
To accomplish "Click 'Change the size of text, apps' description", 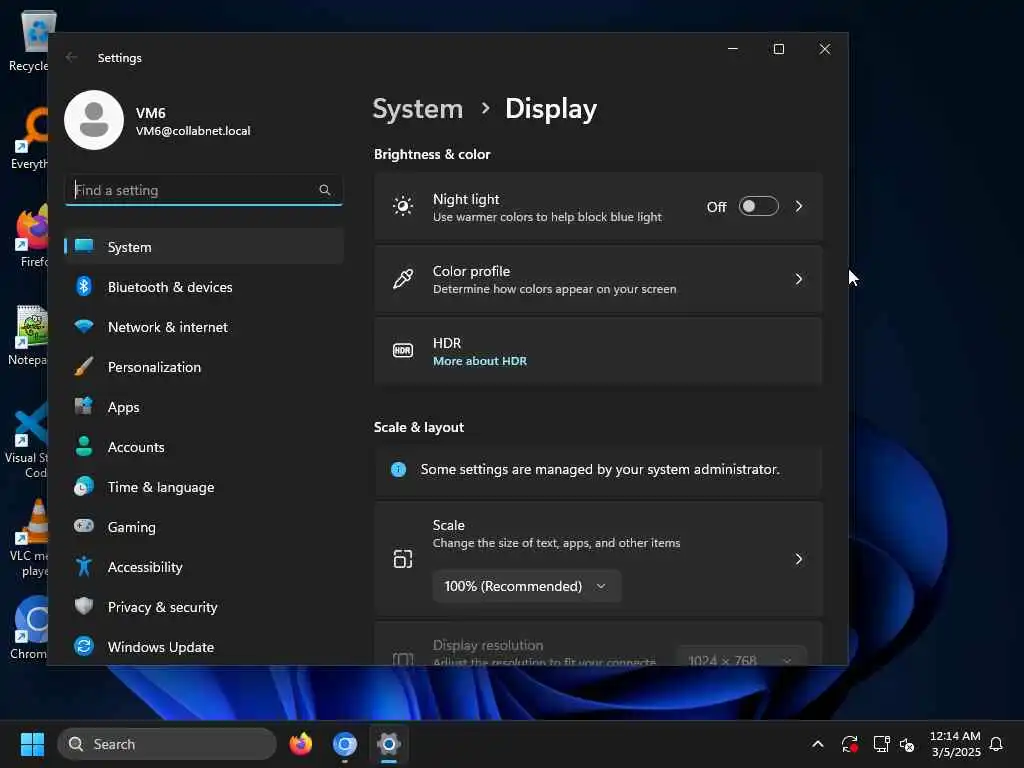I will [x=556, y=543].
